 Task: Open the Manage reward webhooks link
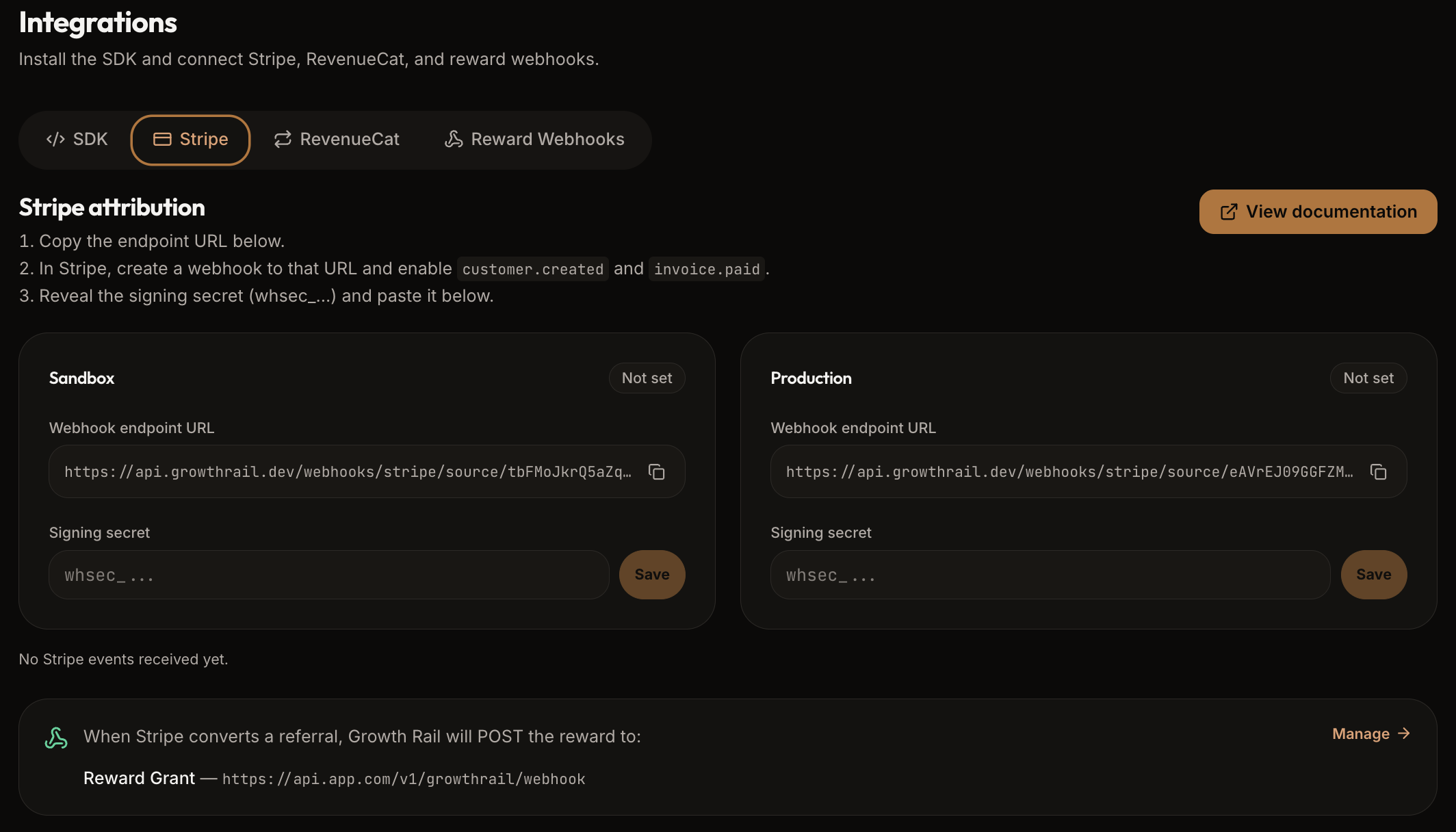(1371, 734)
